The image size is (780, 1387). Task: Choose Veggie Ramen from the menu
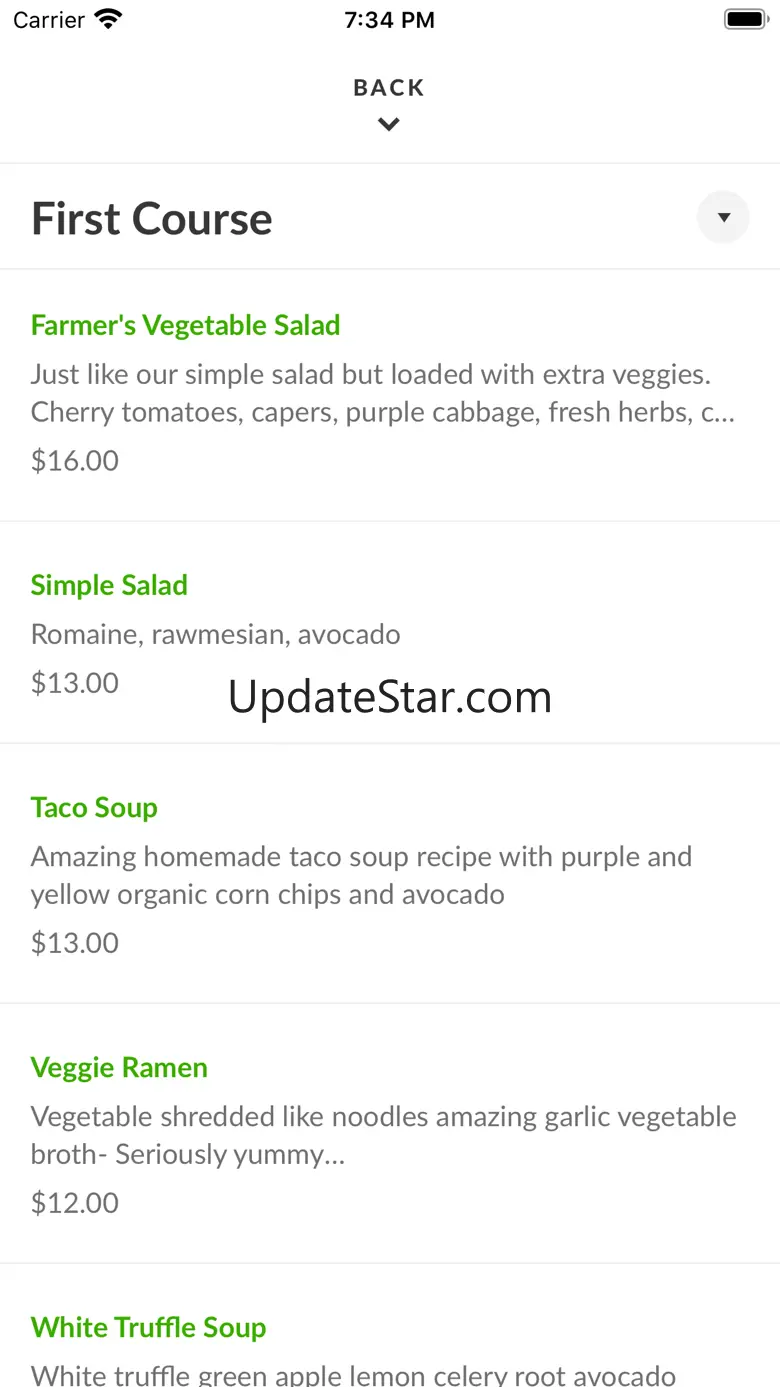(119, 1067)
